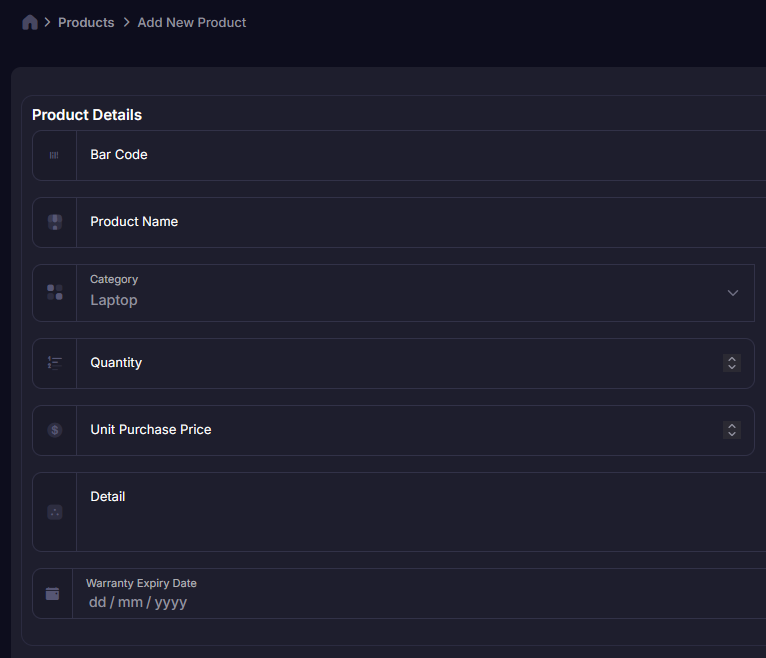The width and height of the screenshot is (766, 658).
Task: Click the icon beside the Detail field
Action: [55, 512]
